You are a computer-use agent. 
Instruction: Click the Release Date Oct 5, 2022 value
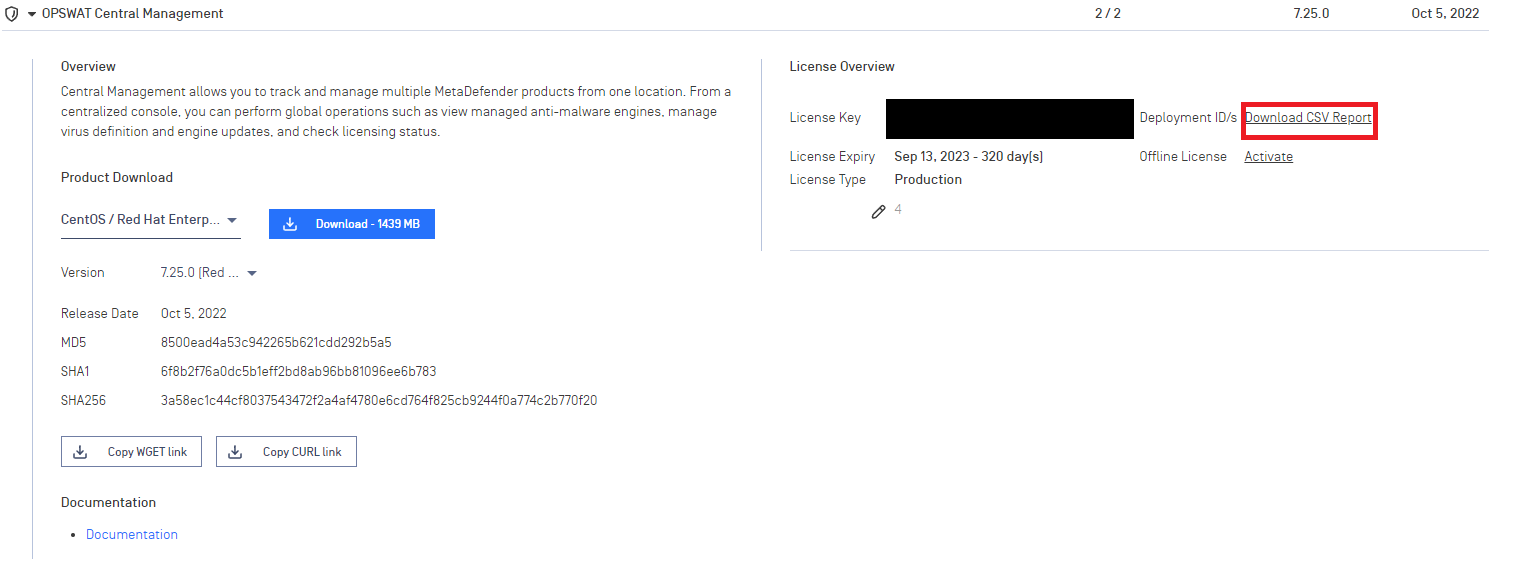pyautogui.click(x=194, y=314)
